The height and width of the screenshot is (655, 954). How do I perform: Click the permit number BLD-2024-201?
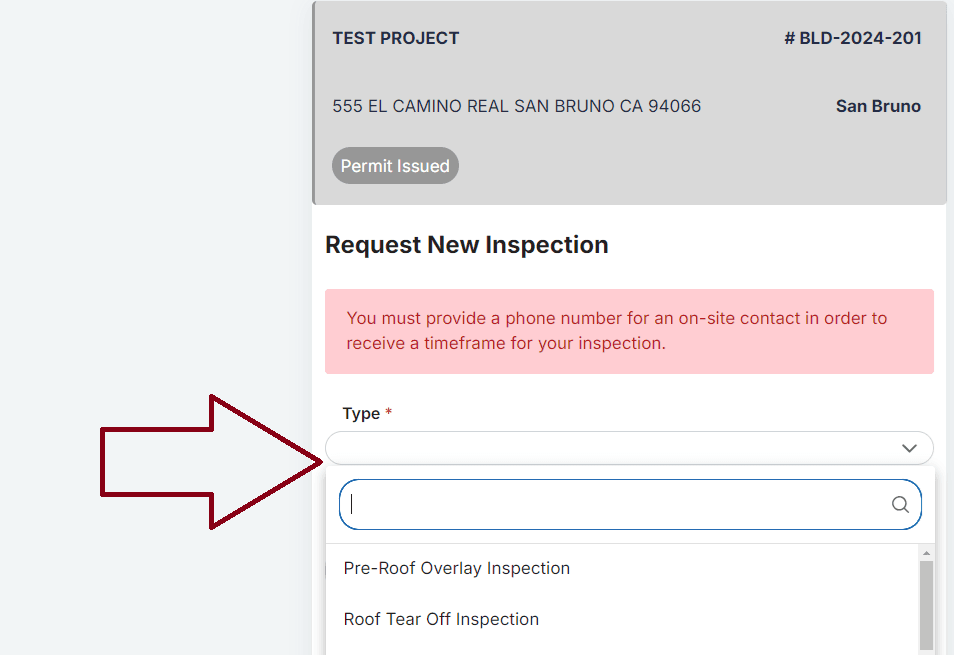click(x=853, y=37)
